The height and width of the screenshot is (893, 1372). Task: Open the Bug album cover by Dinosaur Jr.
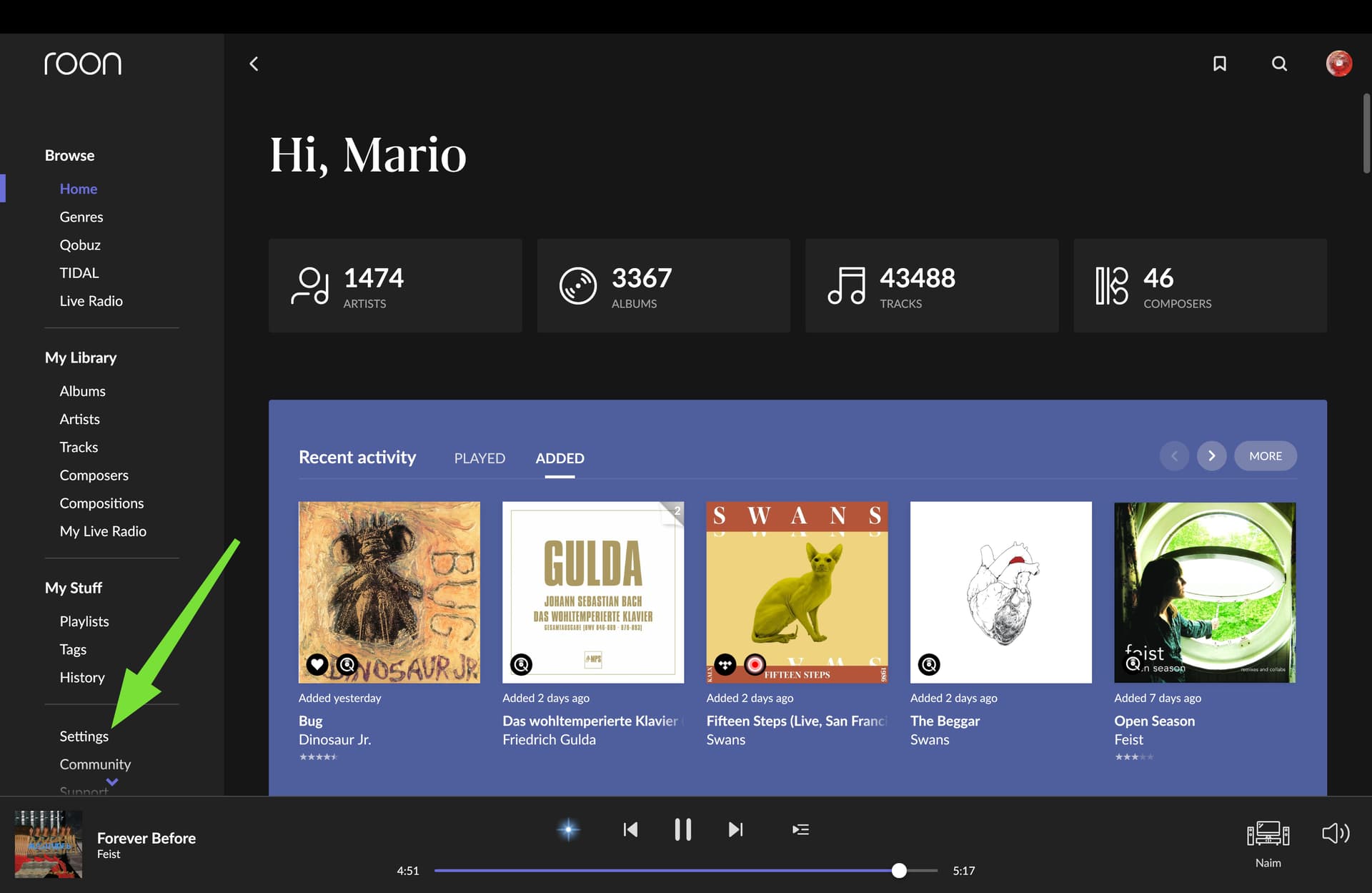point(389,592)
